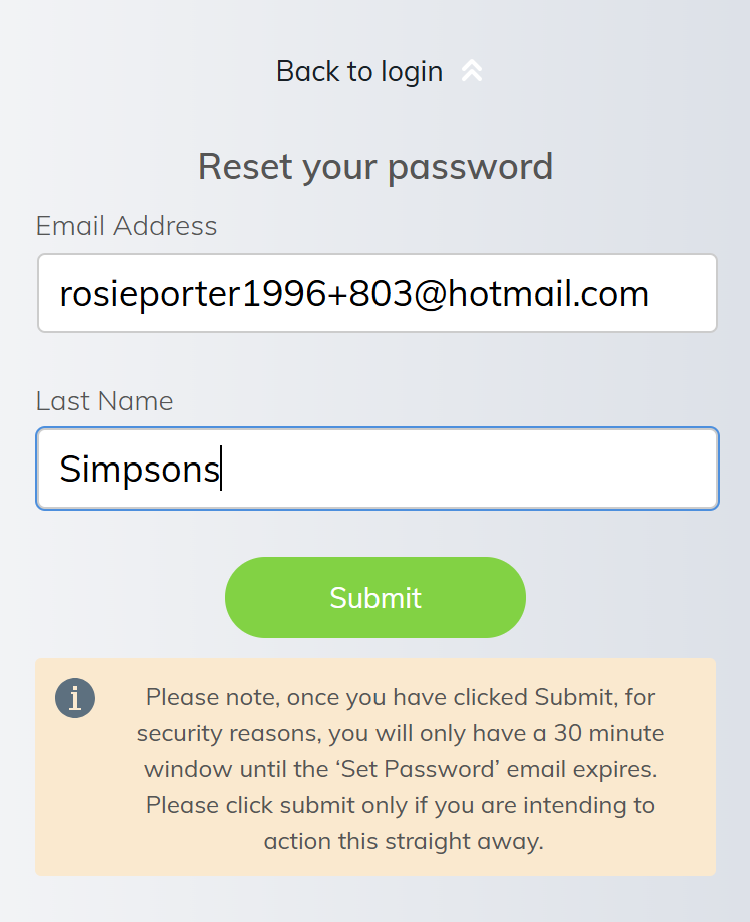750x922 pixels.
Task: Collapse the form using the up chevrons
Action: point(472,71)
